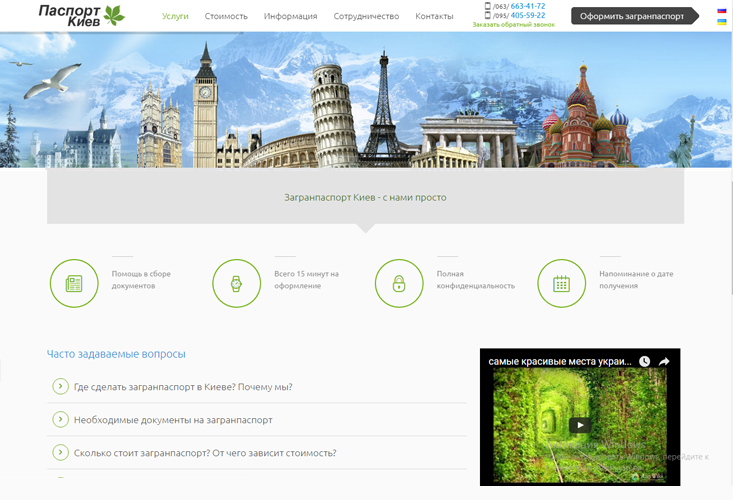This screenshot has height=500, width=733.
Task: Play the YouTube video
Action: point(580,425)
